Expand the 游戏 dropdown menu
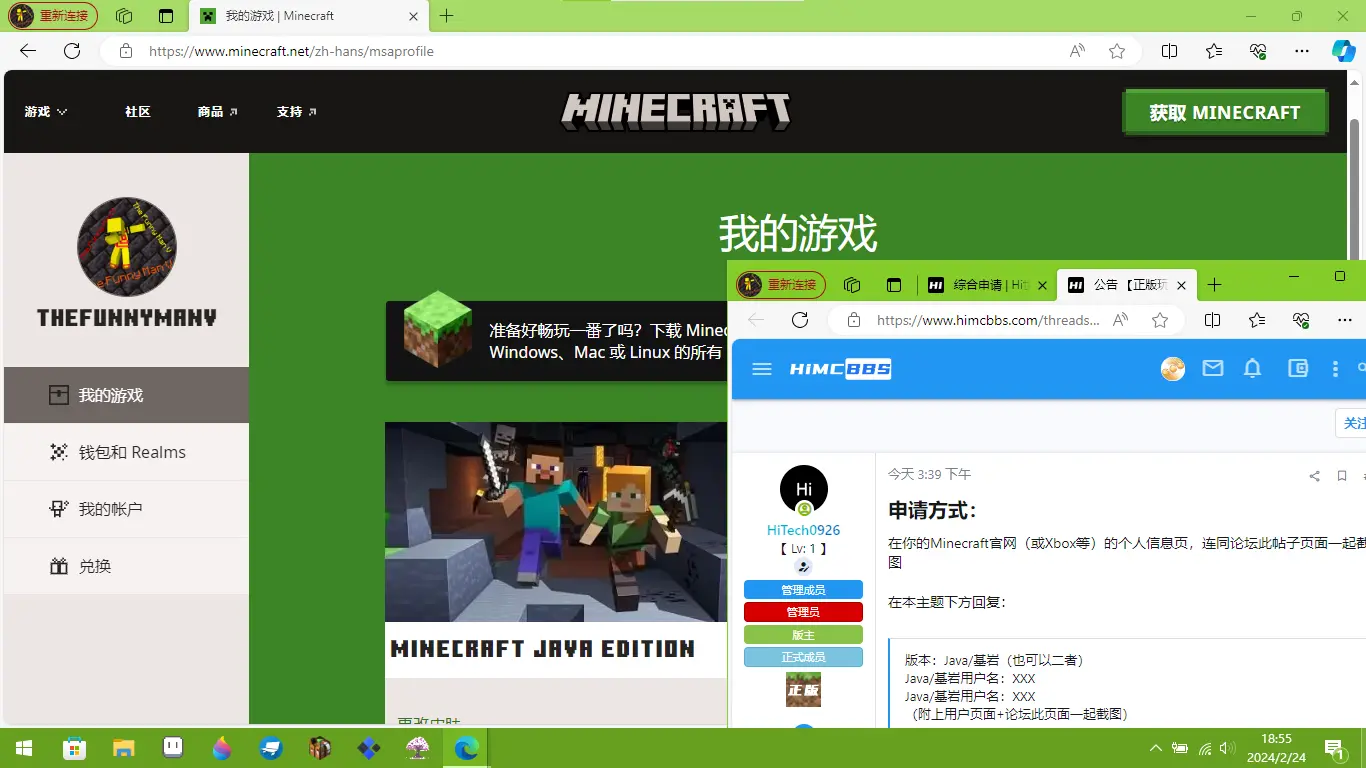 tap(44, 111)
